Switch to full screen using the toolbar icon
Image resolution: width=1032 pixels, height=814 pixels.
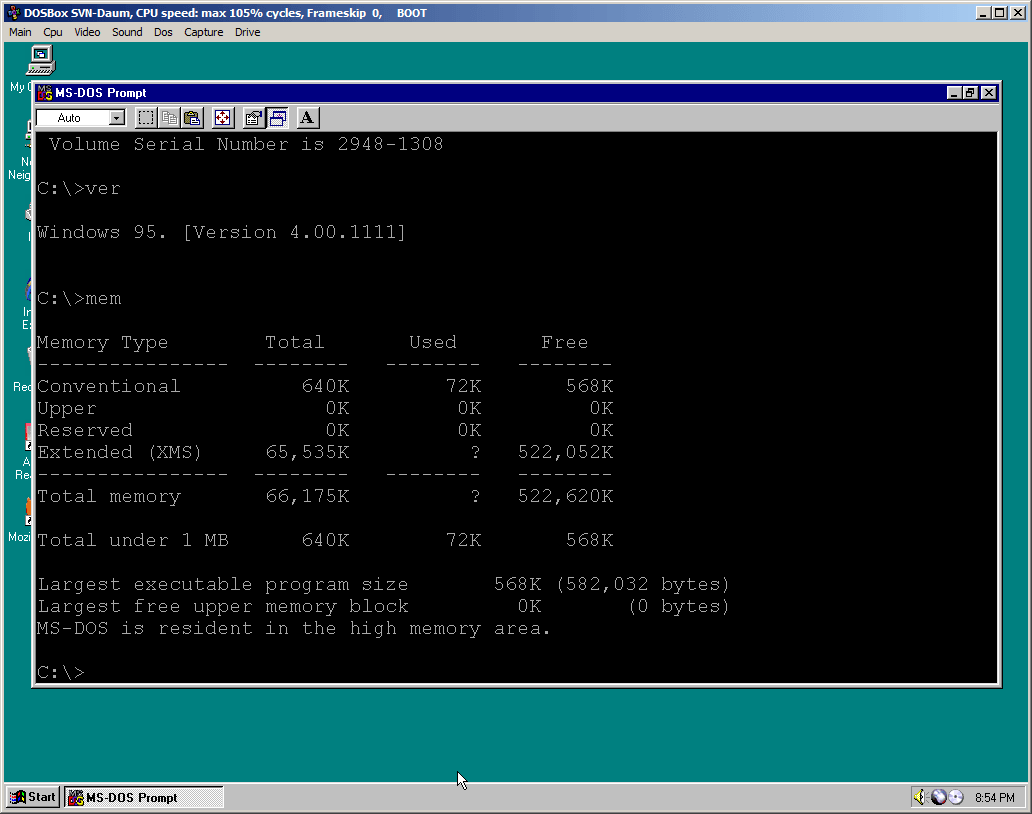(223, 118)
